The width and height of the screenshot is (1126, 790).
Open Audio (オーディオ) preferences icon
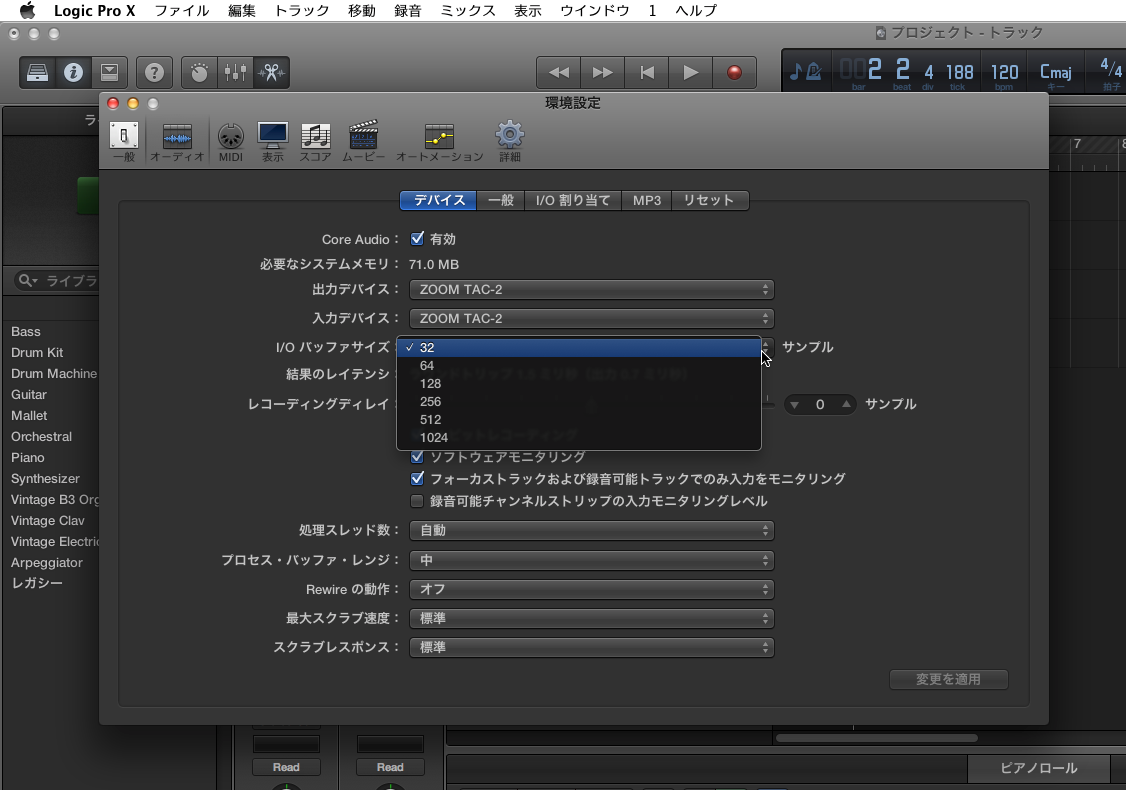tap(177, 141)
